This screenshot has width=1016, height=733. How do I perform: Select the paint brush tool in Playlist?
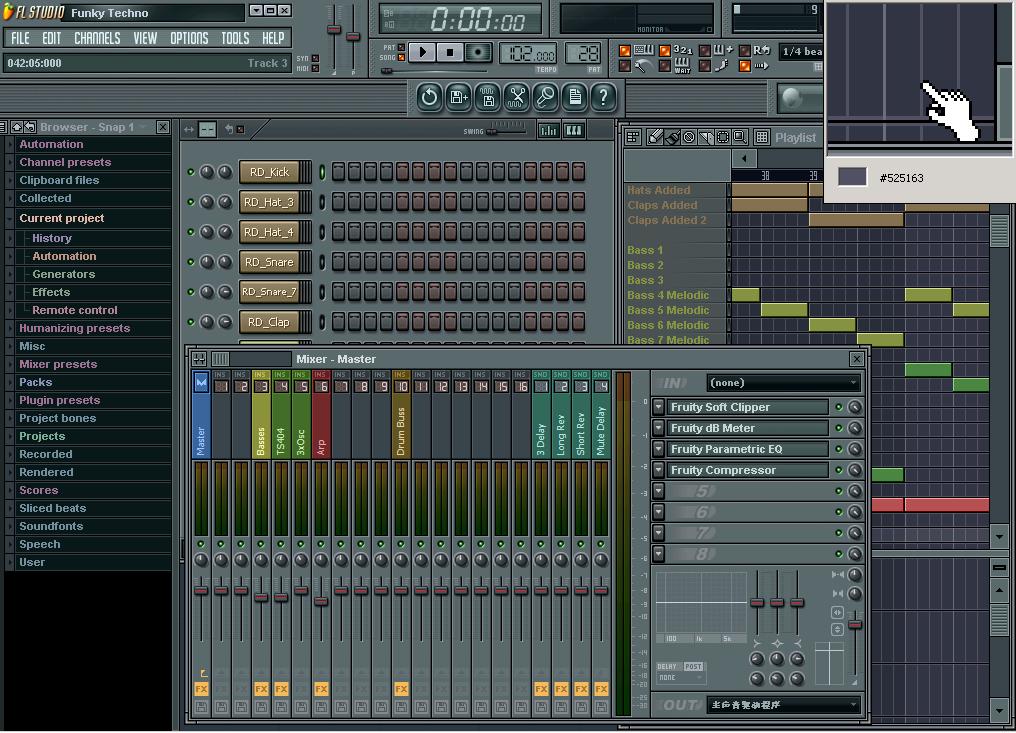pyautogui.click(x=673, y=137)
